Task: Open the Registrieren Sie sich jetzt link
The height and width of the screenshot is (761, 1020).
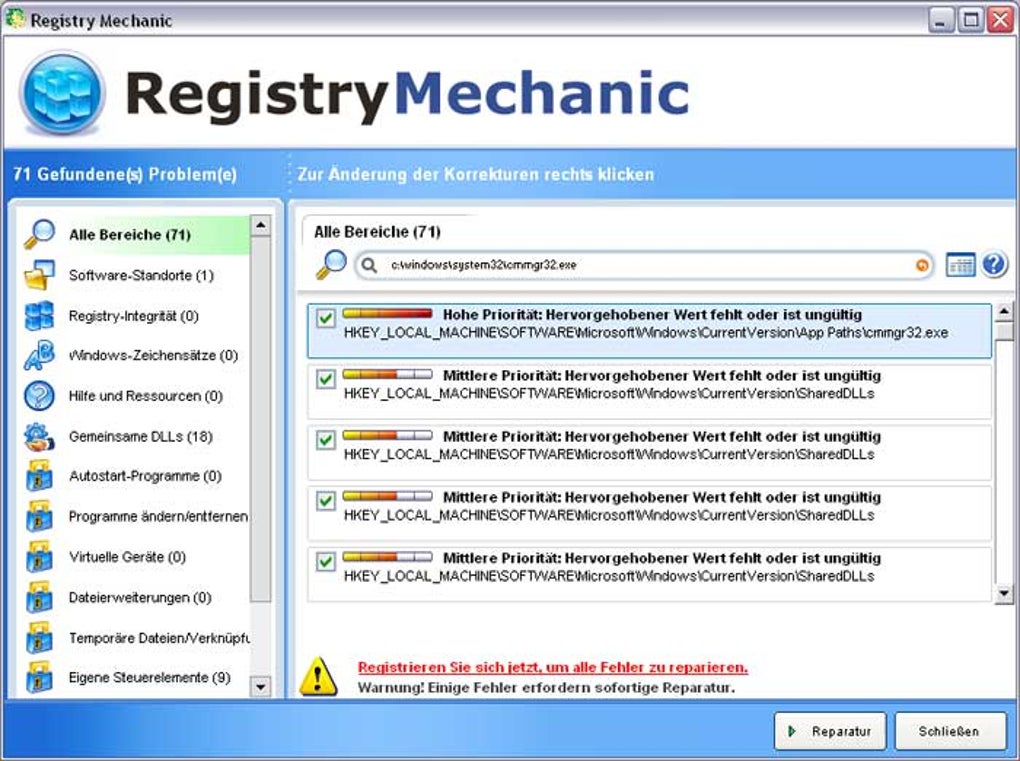Action: click(x=553, y=667)
